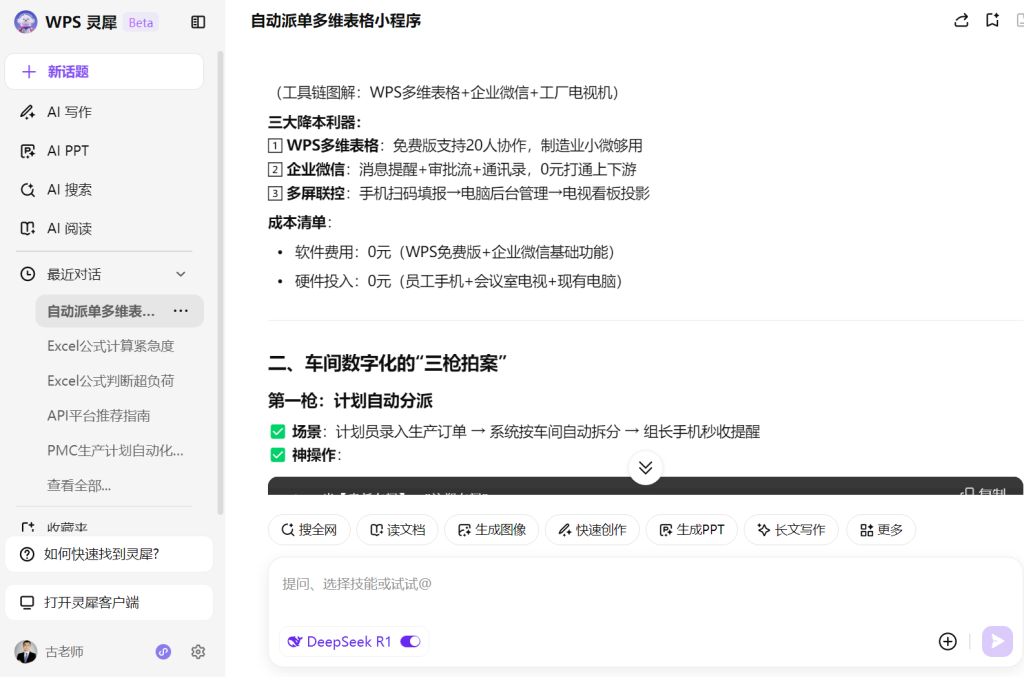Select the 搜全网 skill chip
The width and height of the screenshot is (1024, 677).
click(309, 530)
